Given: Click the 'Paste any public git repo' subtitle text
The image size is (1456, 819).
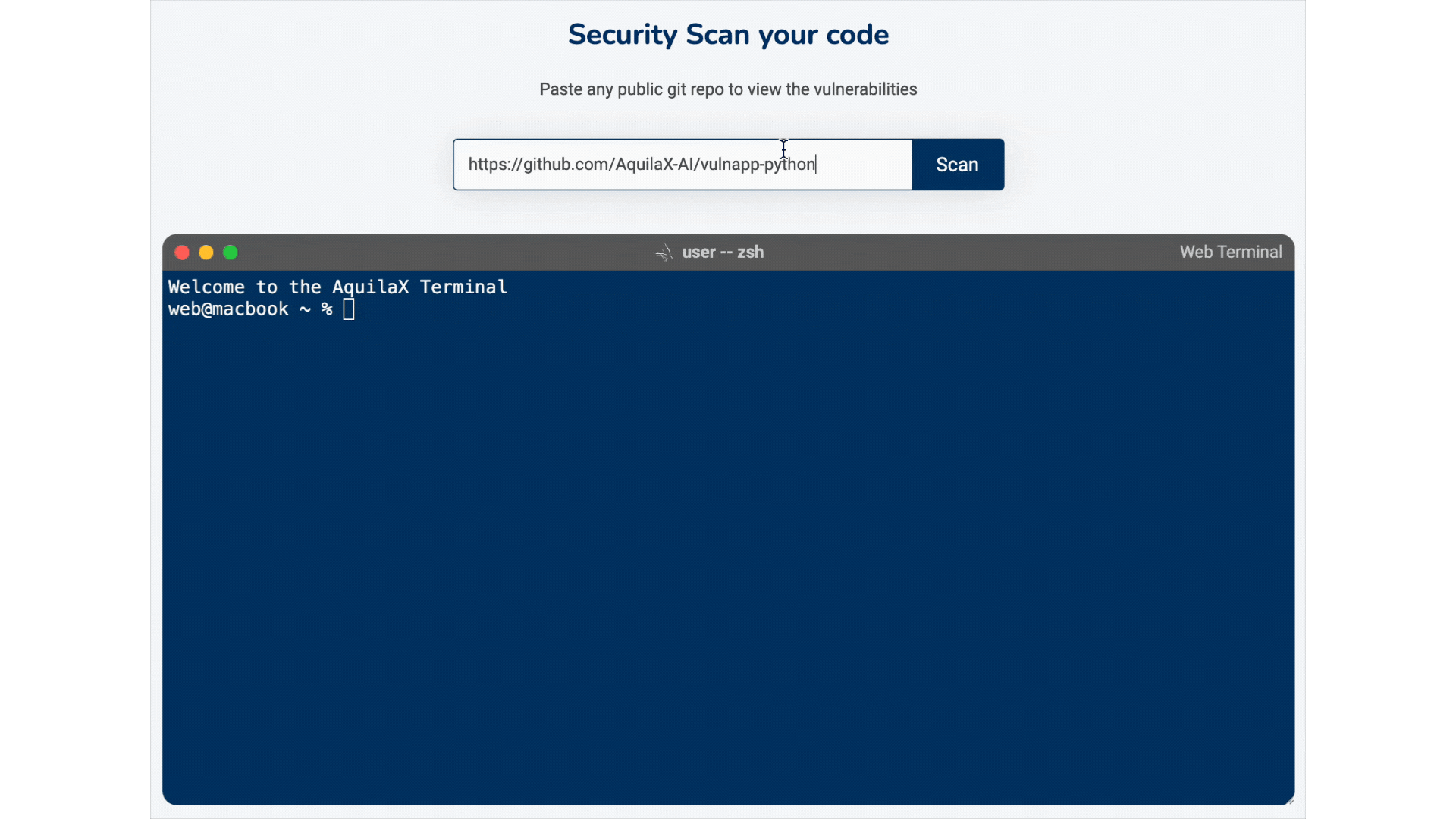Looking at the screenshot, I should [x=728, y=89].
